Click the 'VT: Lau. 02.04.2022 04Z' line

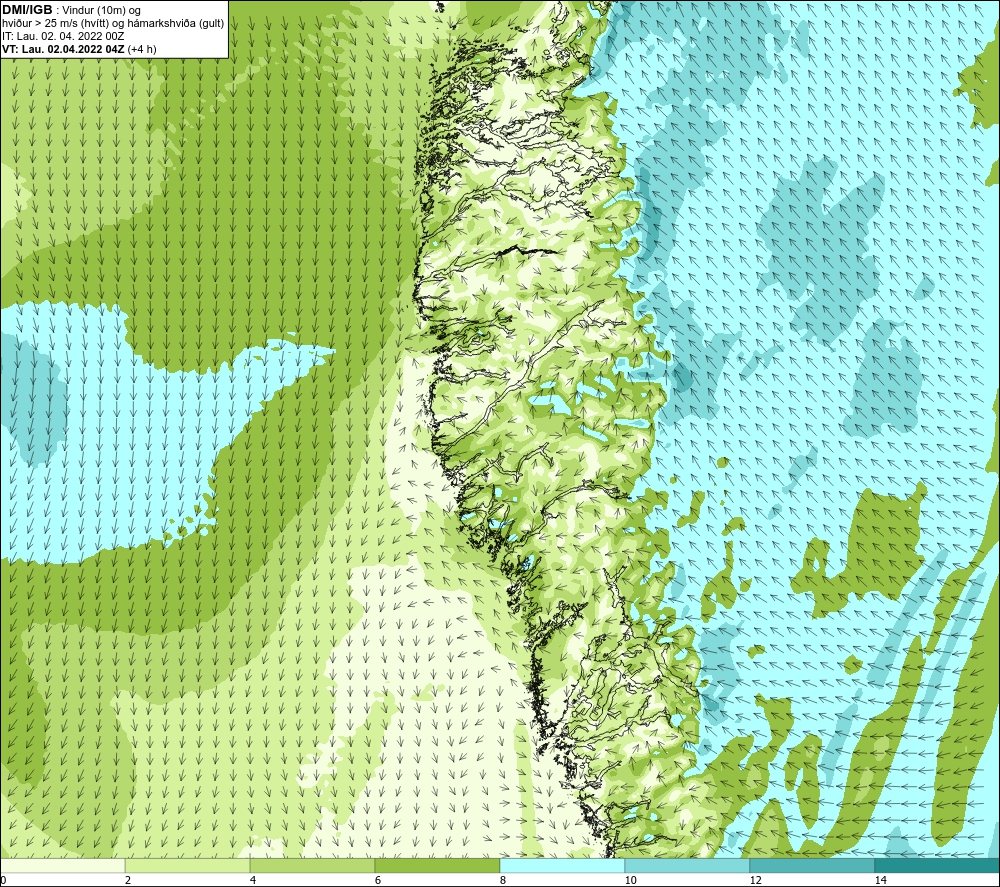coord(64,49)
